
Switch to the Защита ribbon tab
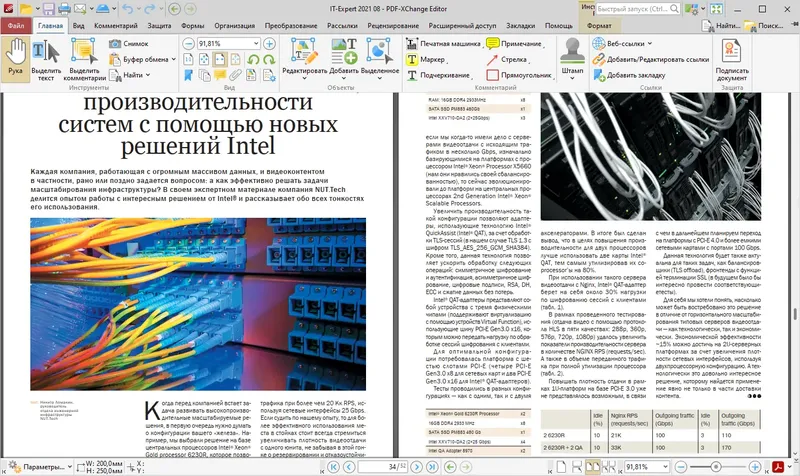[x=159, y=26]
